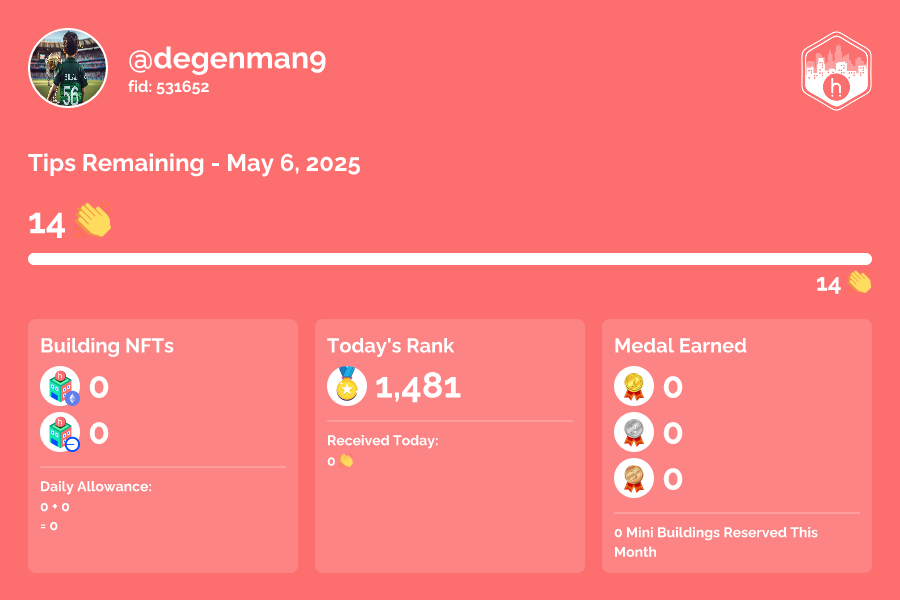Image resolution: width=900 pixels, height=600 pixels.
Task: Click the fid: 531652 text
Action: click(169, 87)
